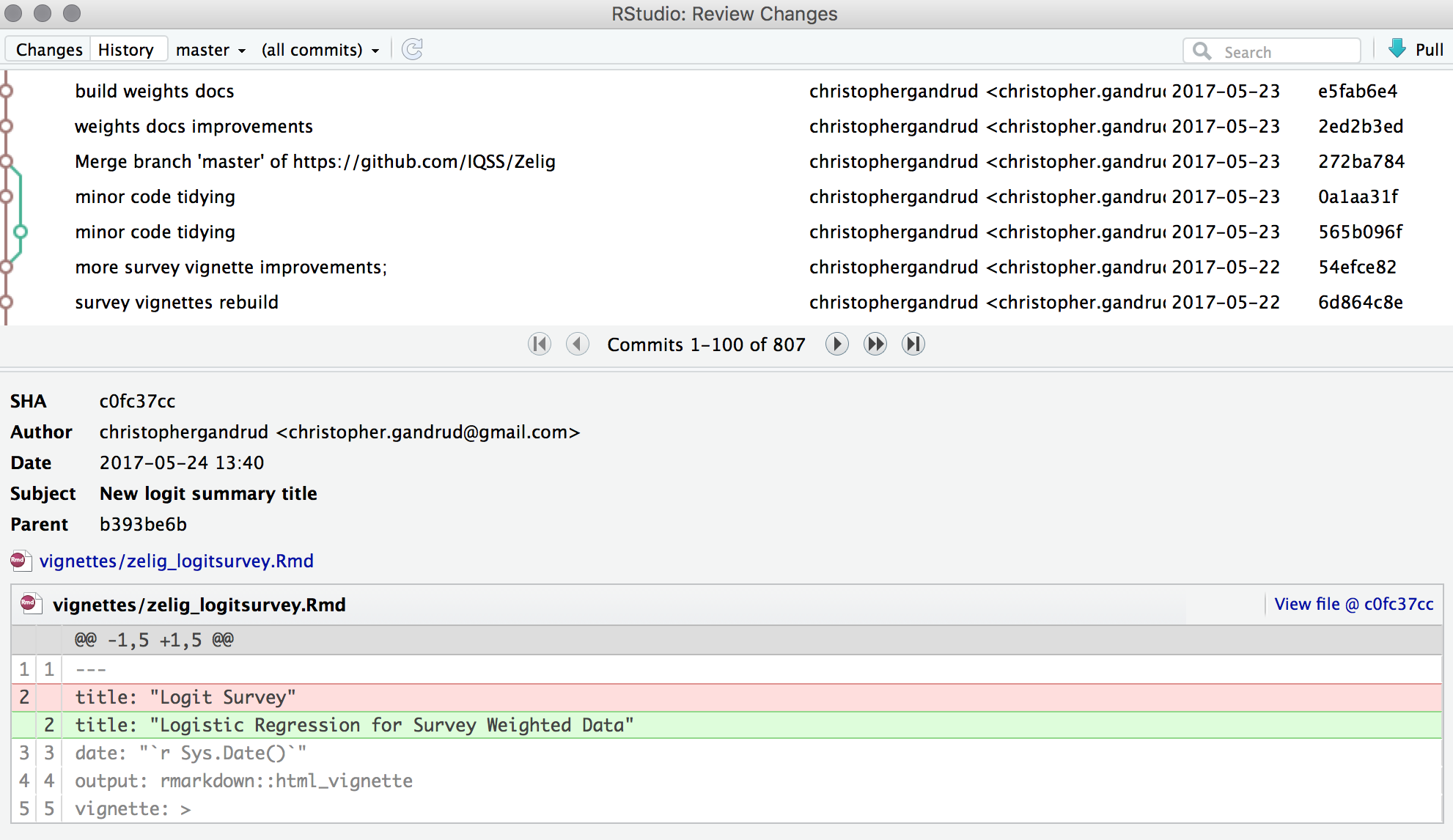The image size is (1453, 840).
Task: Open vignettes/zelig_logitsurvey.Rmd file link
Action: point(176,561)
